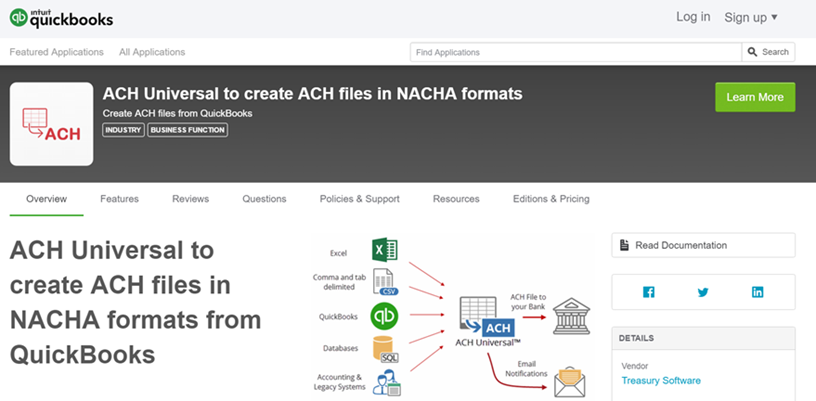Focus the Find Applications search field
This screenshot has width=816, height=401.
coord(576,52)
